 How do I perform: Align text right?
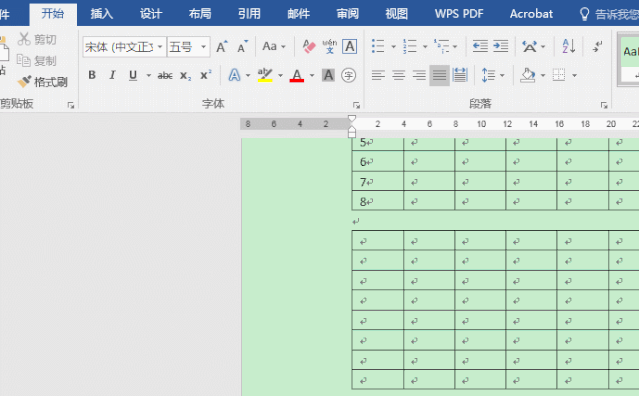point(419,75)
